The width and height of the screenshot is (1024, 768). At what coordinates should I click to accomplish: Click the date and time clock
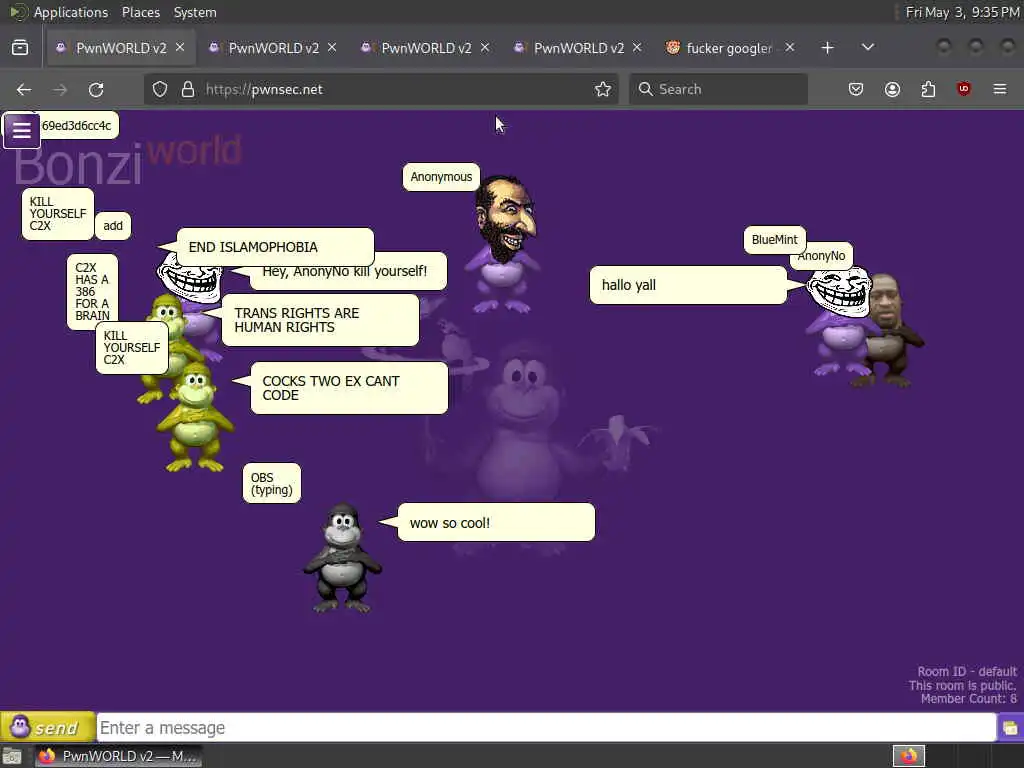pyautogui.click(x=962, y=12)
